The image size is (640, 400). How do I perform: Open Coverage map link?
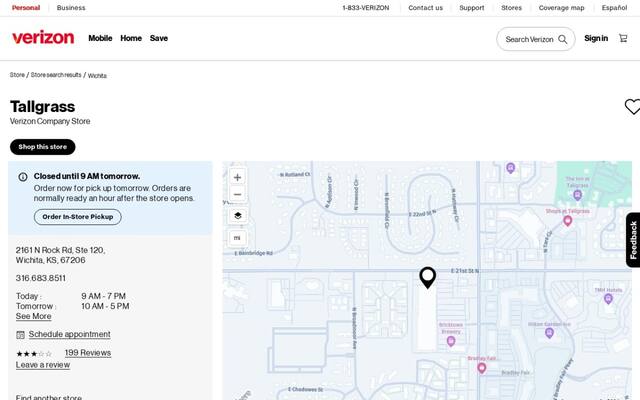(562, 8)
